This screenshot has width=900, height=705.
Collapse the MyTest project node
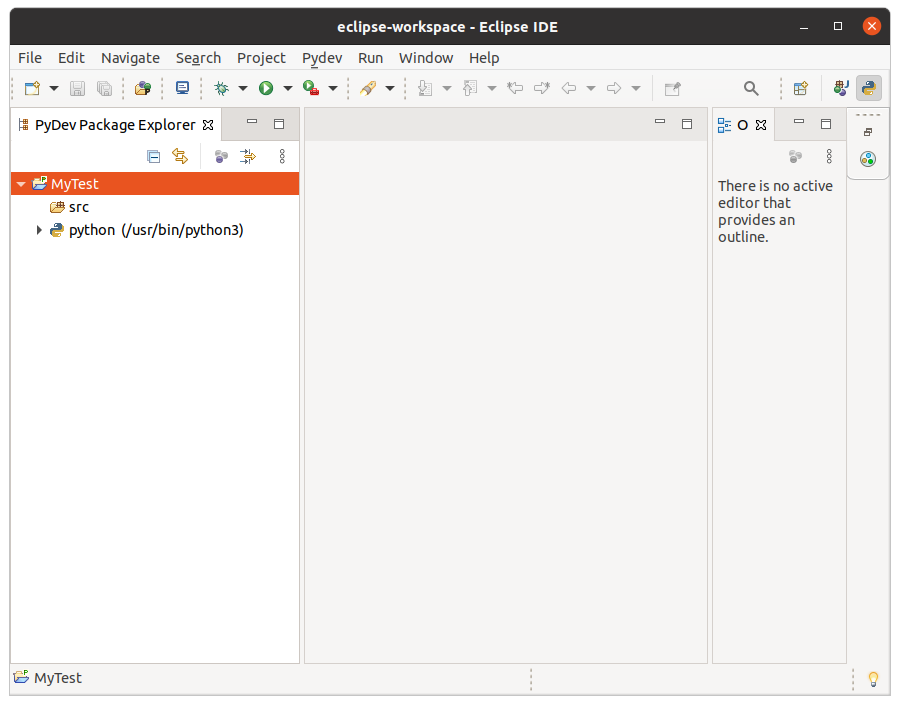pos(21,184)
